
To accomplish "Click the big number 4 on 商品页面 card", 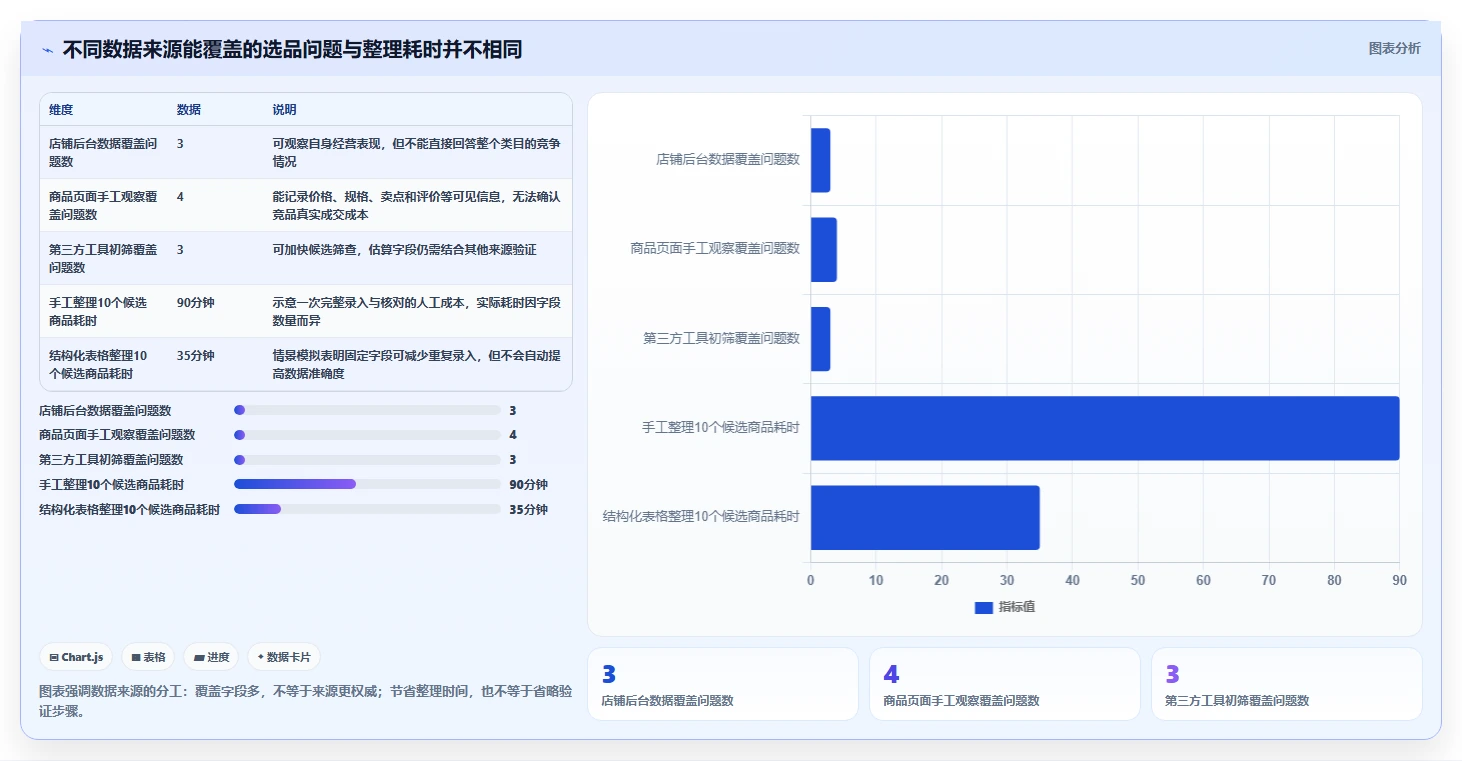I will click(891, 675).
